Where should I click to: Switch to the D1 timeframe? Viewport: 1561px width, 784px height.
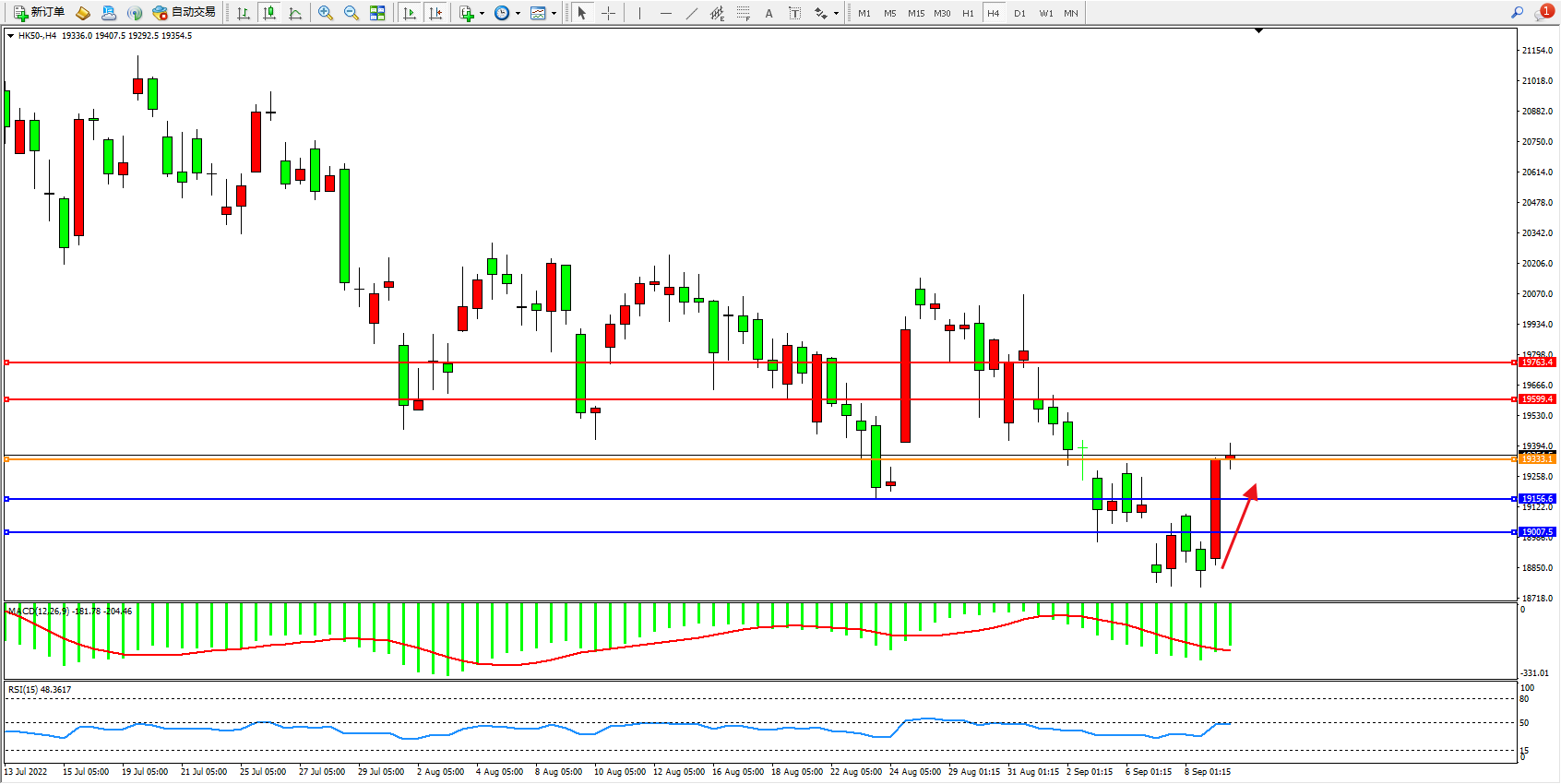coord(1019,13)
